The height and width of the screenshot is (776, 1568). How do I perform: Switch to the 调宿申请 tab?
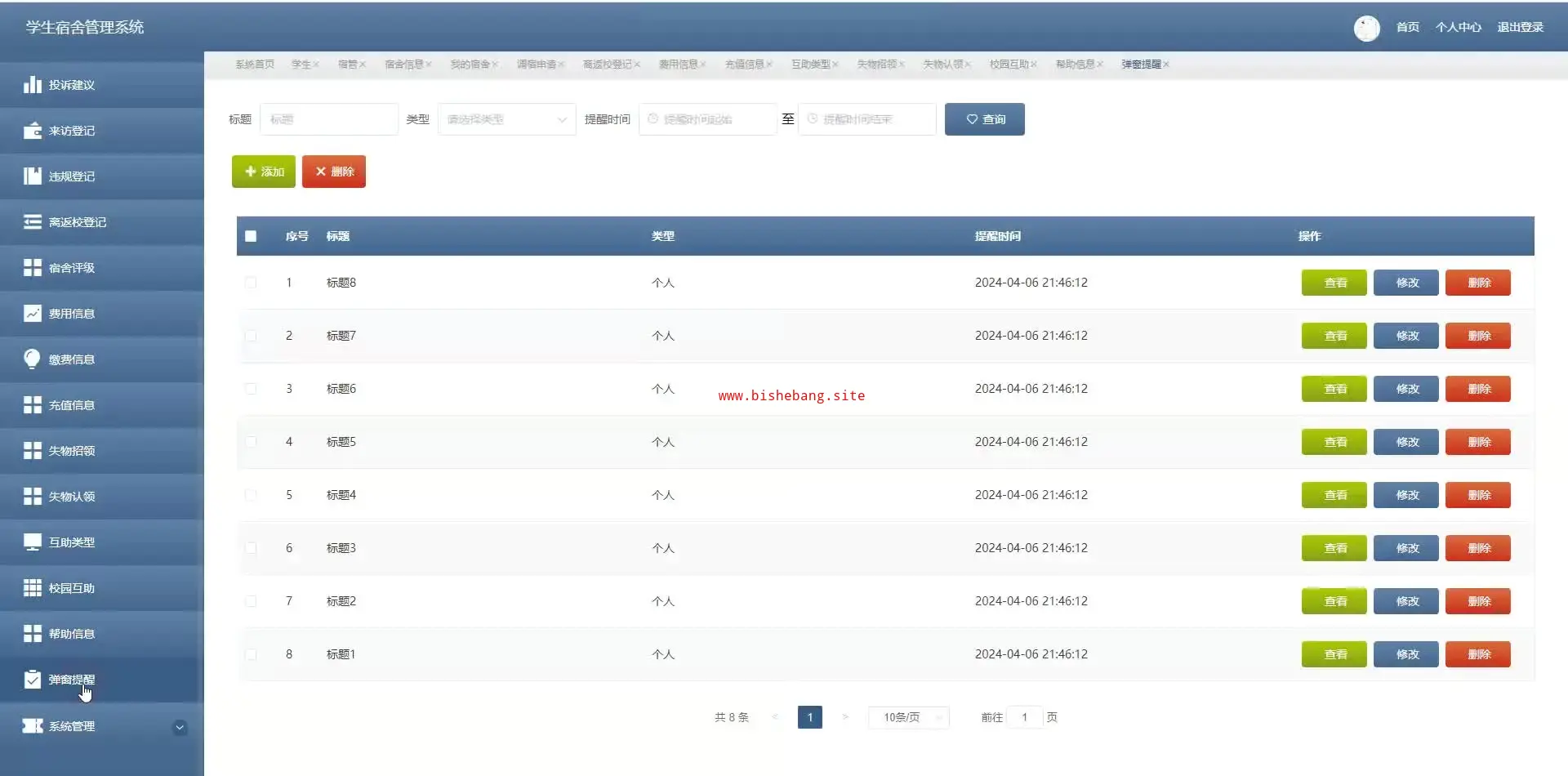pyautogui.click(x=536, y=65)
